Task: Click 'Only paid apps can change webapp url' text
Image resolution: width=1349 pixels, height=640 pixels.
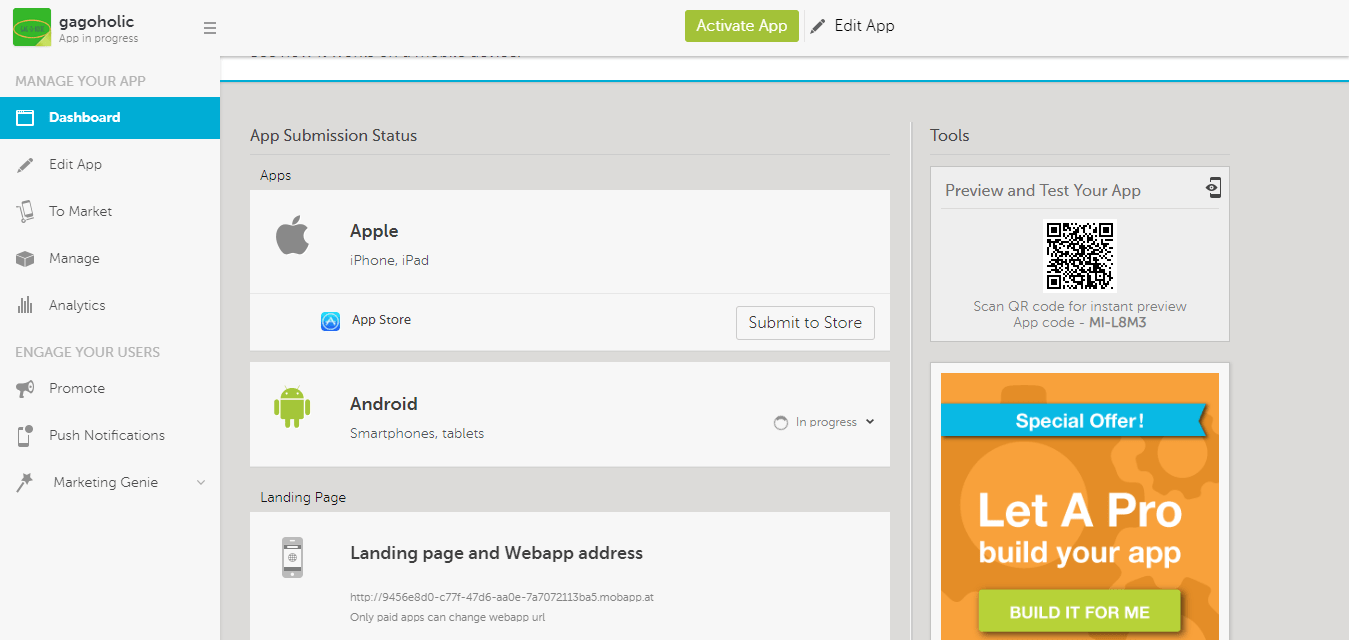Action: pos(447,617)
